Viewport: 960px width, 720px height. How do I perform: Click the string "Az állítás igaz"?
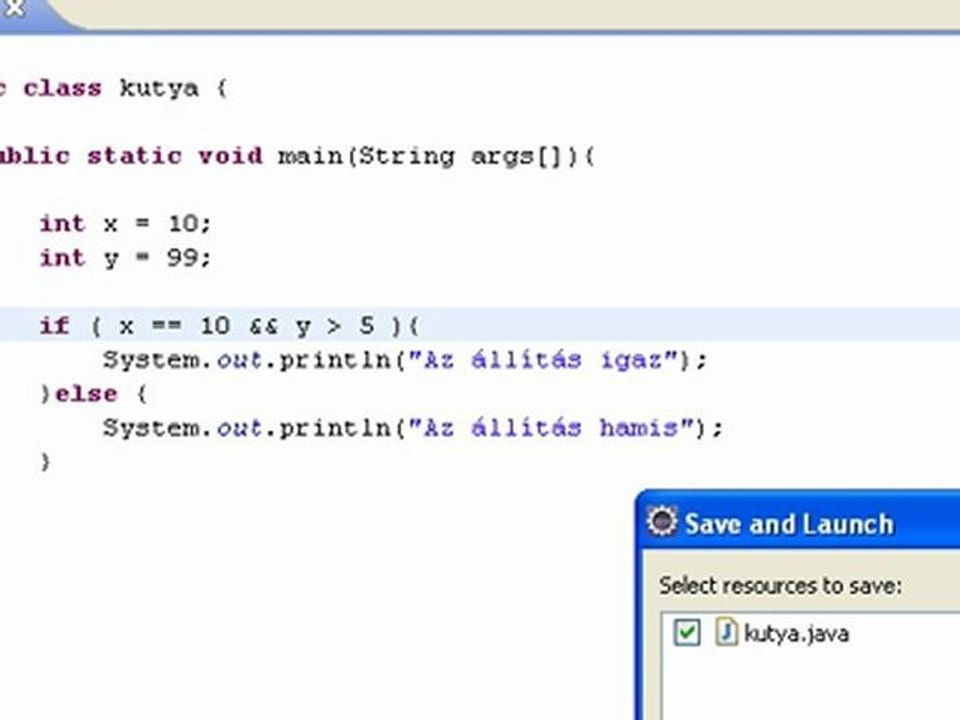click(544, 359)
